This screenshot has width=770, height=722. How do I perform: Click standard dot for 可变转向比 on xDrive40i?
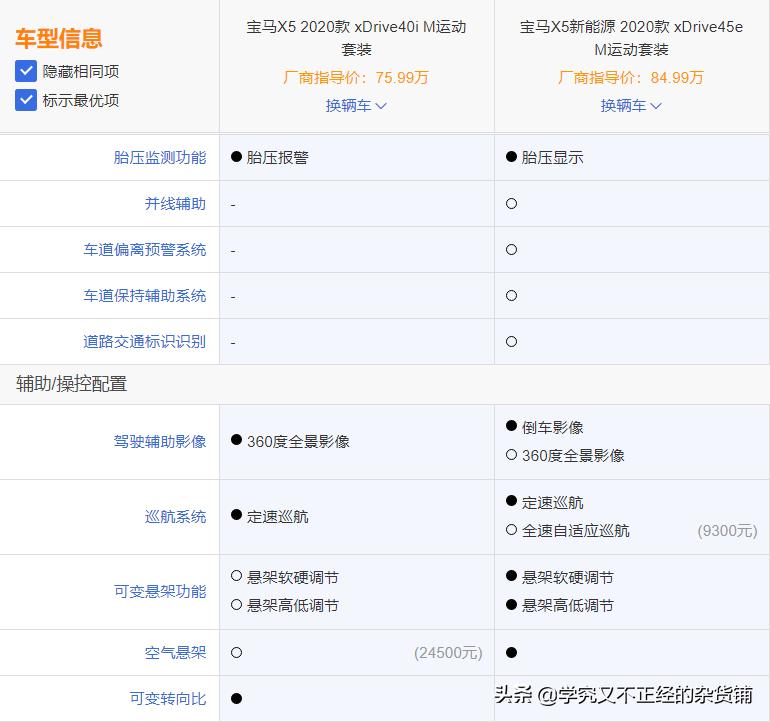[x=236, y=698]
